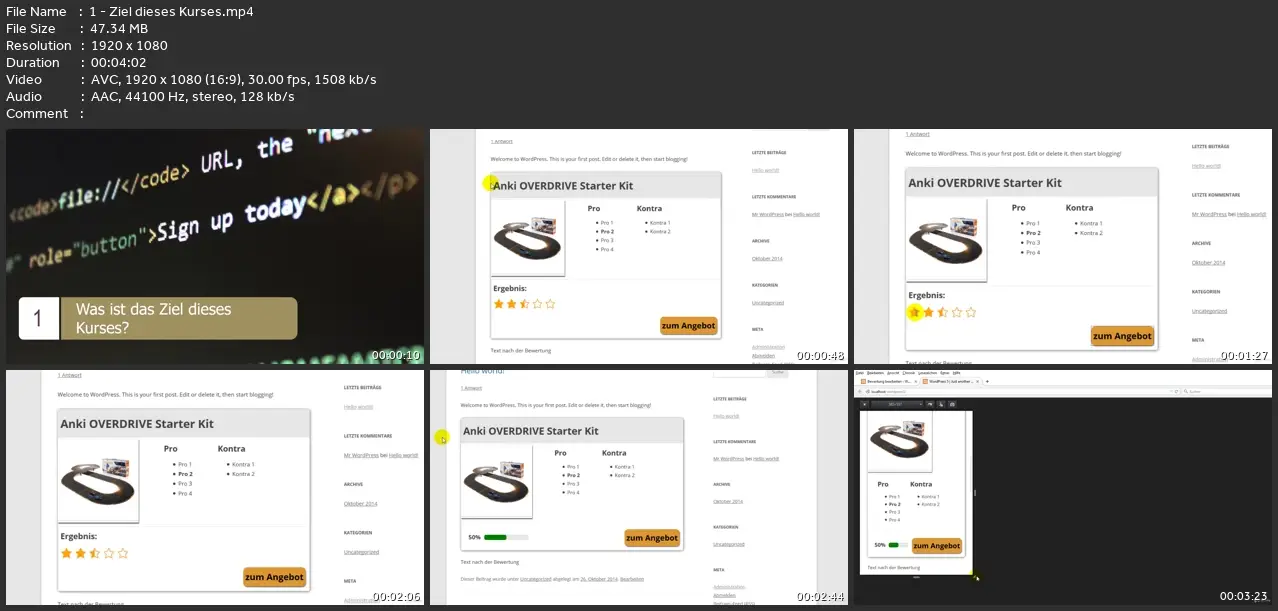Open 'Oktober 2014' archive link in 00:02:06 frame
The width and height of the screenshot is (1278, 611).
click(361, 503)
